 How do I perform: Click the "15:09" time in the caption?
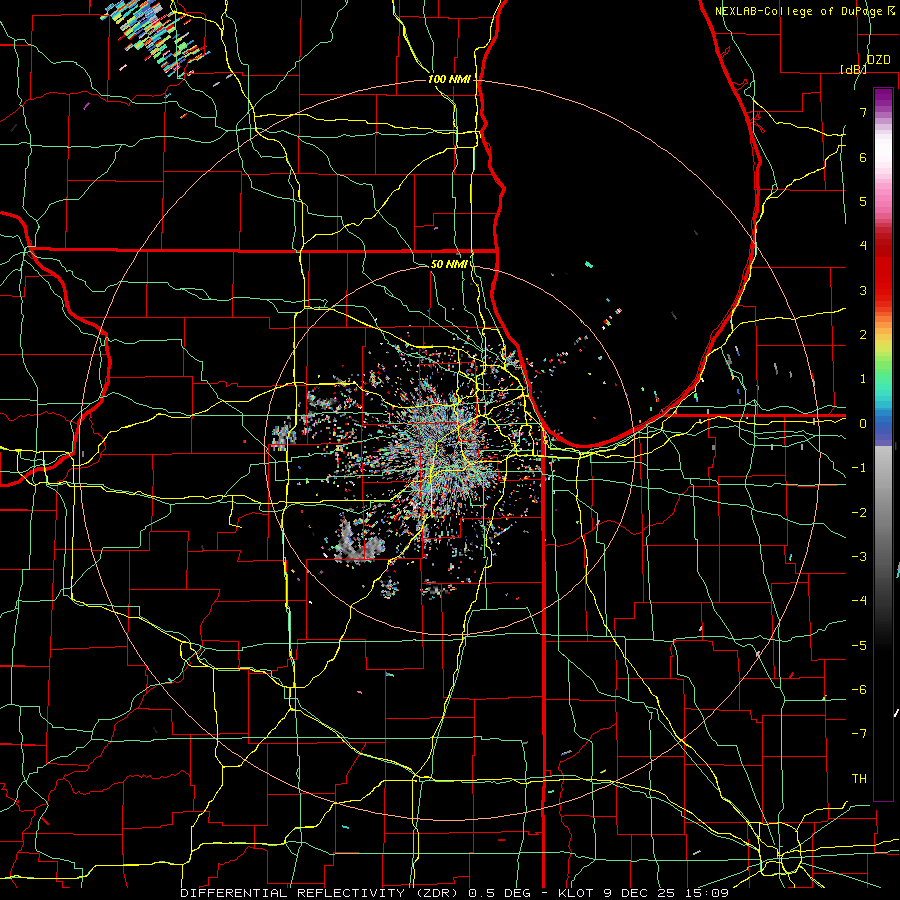[x=708, y=893]
